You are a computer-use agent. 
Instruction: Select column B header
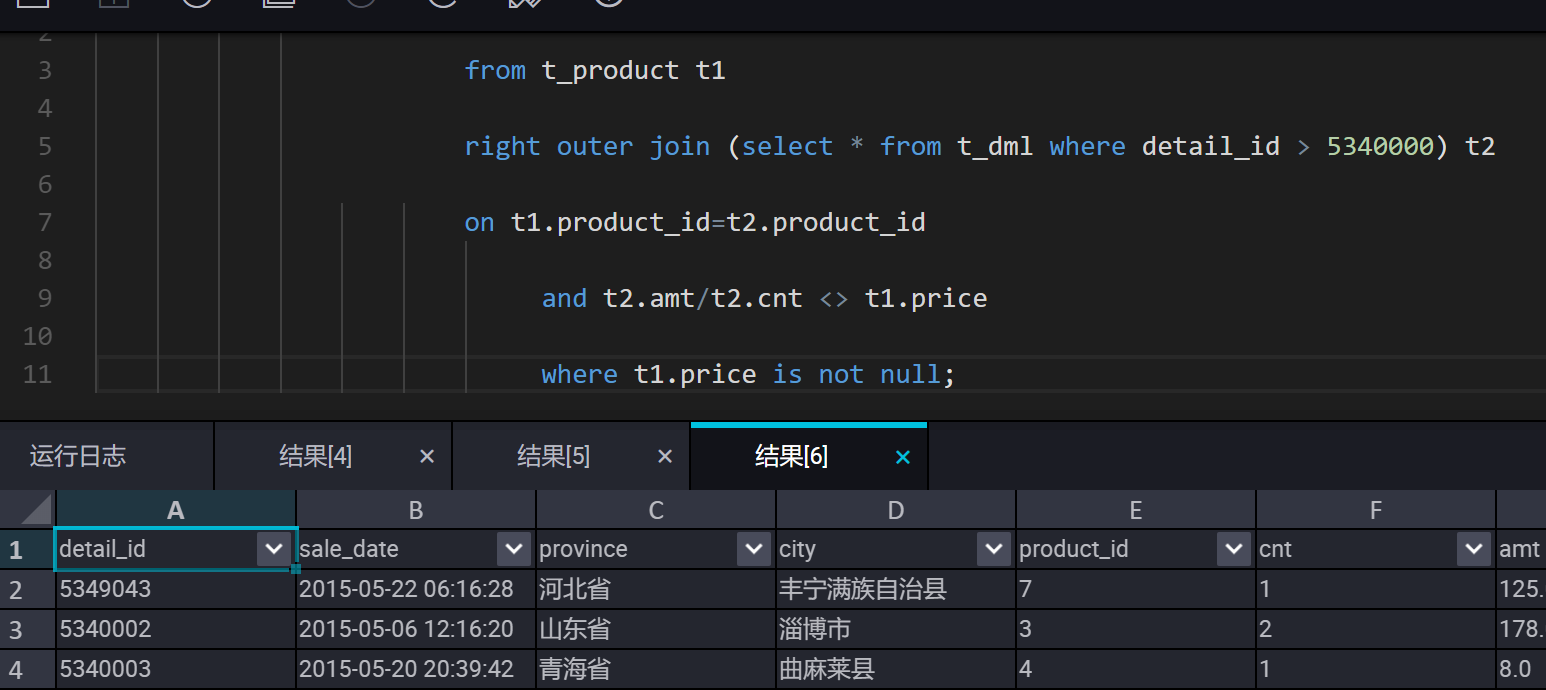click(x=416, y=510)
